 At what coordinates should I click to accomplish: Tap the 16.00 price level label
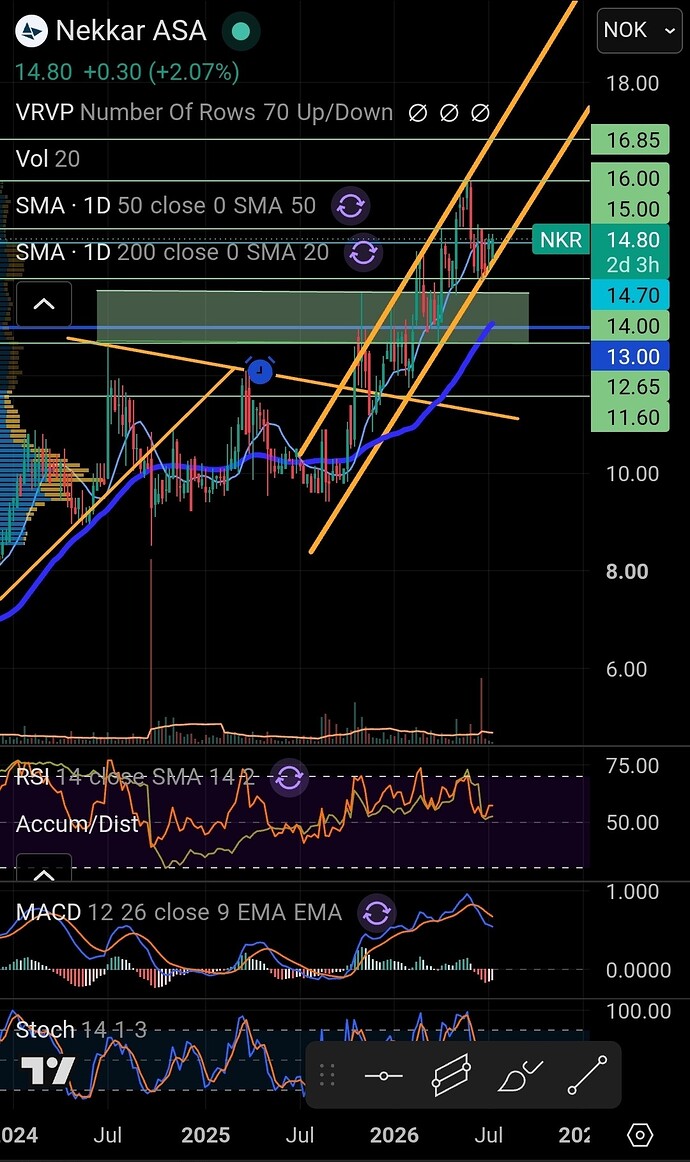click(x=631, y=179)
